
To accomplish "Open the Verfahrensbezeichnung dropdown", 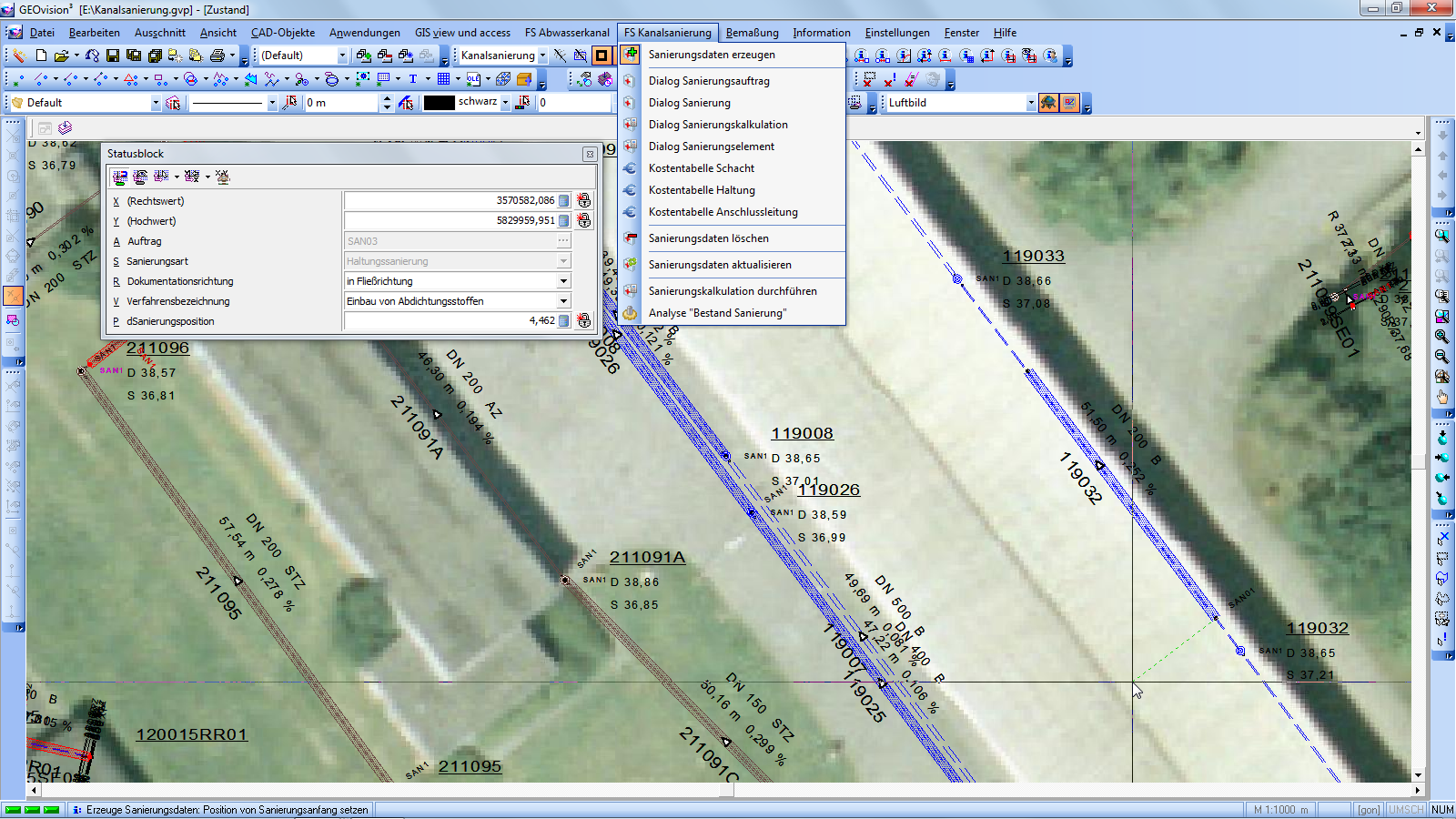I will (563, 301).
